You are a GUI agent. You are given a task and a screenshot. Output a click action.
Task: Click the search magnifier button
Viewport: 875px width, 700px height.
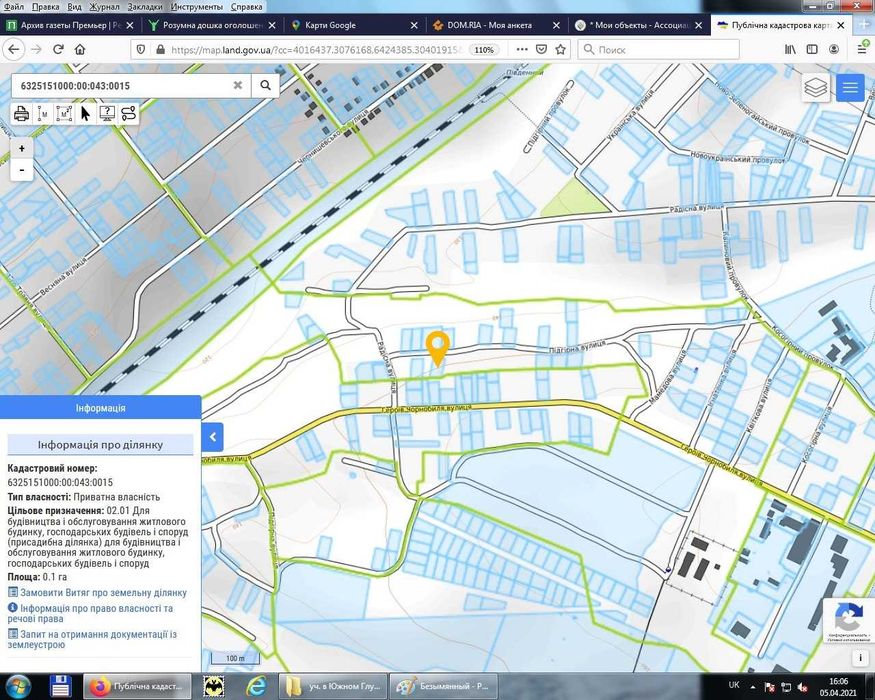pos(265,85)
